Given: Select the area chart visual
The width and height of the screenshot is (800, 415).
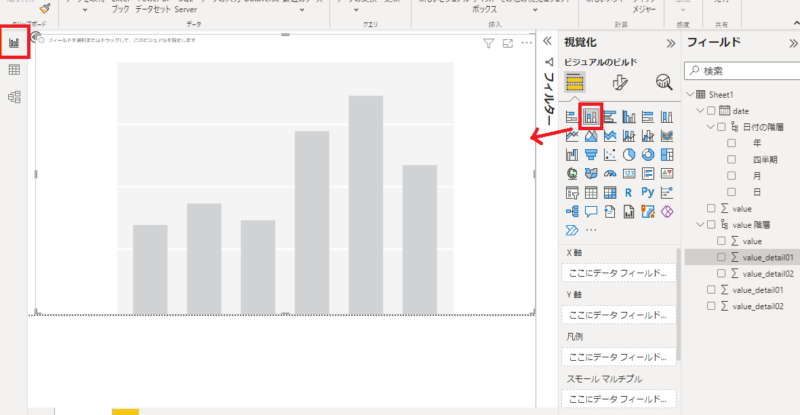Looking at the screenshot, I should (591, 136).
